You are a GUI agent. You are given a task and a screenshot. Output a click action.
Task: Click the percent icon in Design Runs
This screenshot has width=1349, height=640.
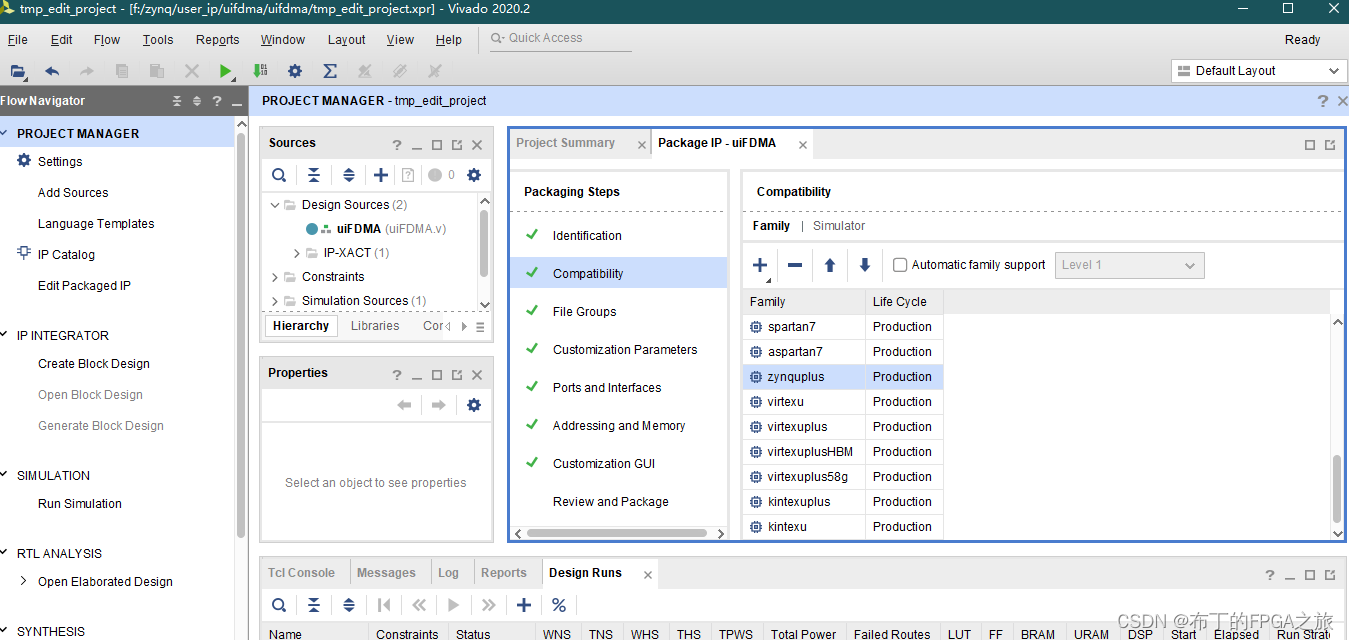click(559, 605)
